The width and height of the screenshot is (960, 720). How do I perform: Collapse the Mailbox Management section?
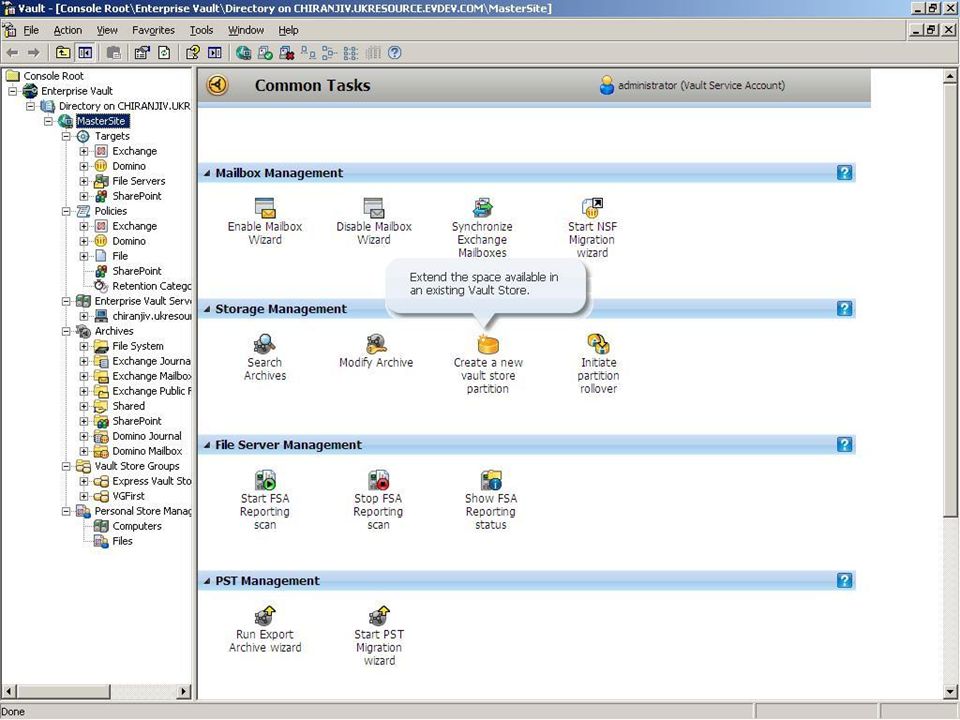click(207, 173)
